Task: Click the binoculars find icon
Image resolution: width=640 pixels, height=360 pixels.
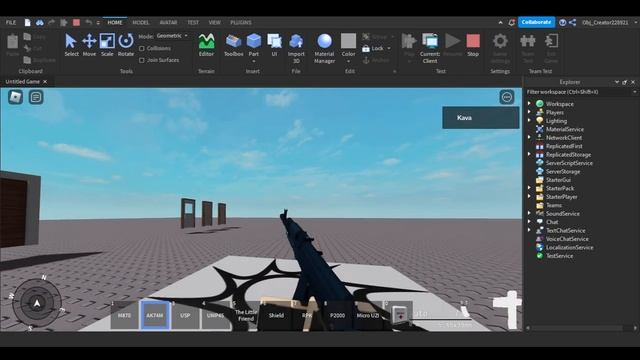Action: pos(40,22)
